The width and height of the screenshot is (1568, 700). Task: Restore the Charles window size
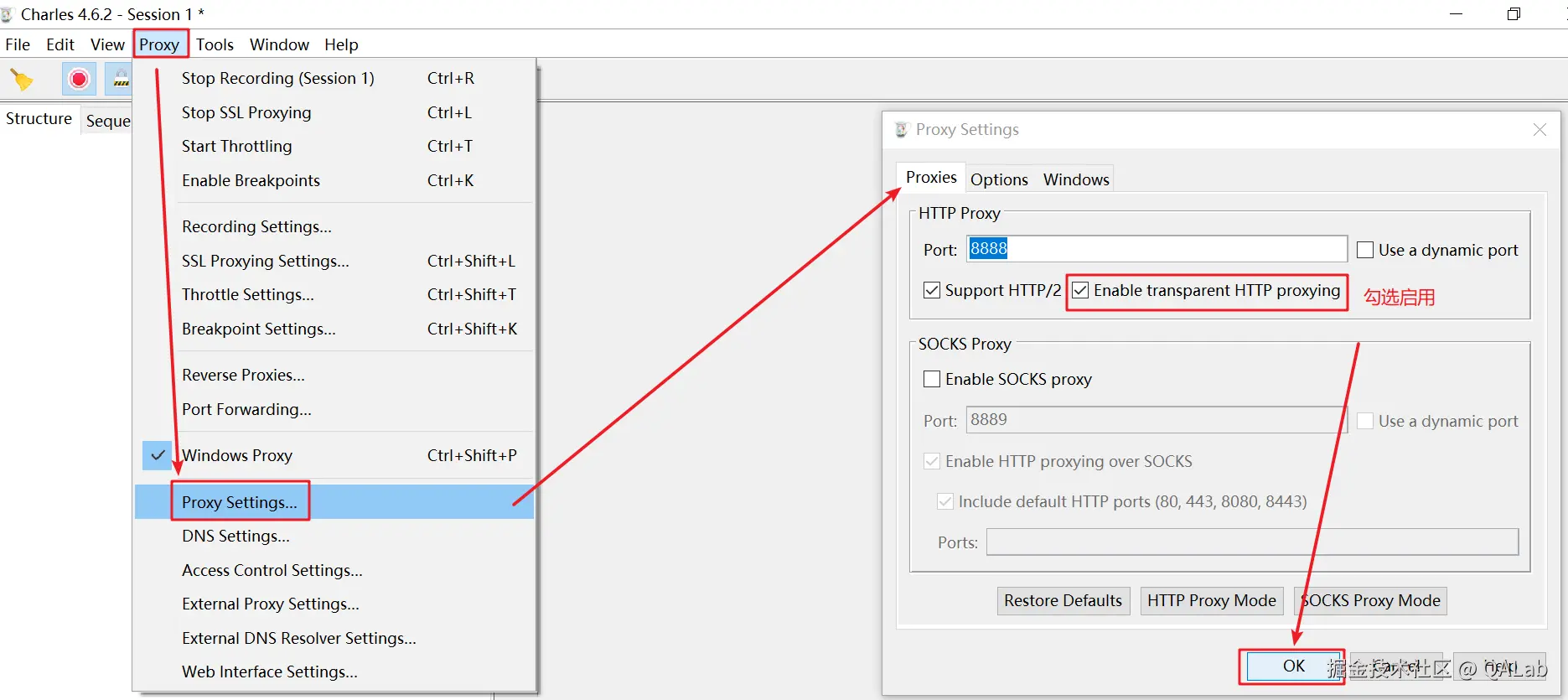click(1514, 14)
